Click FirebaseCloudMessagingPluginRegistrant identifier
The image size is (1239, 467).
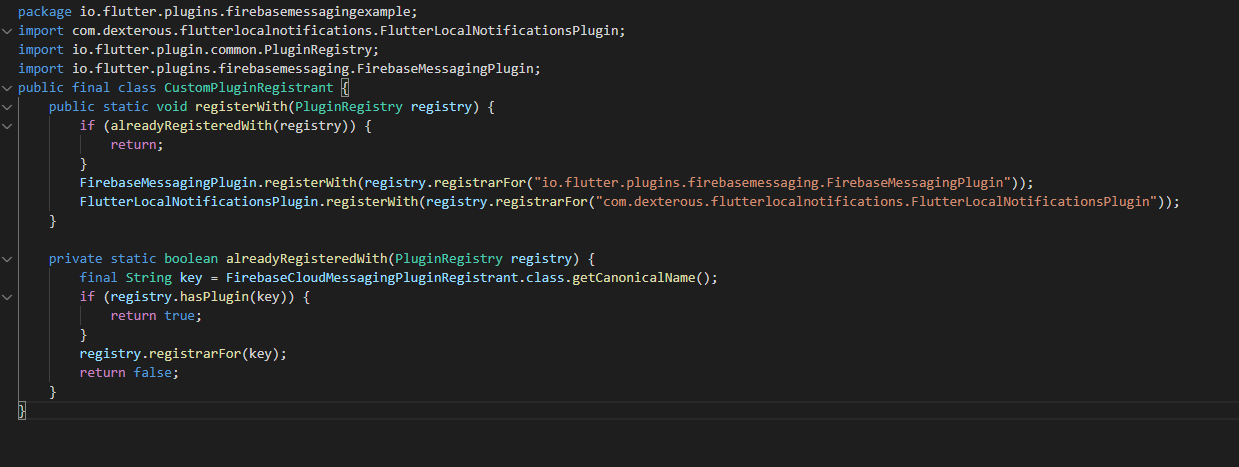372,278
